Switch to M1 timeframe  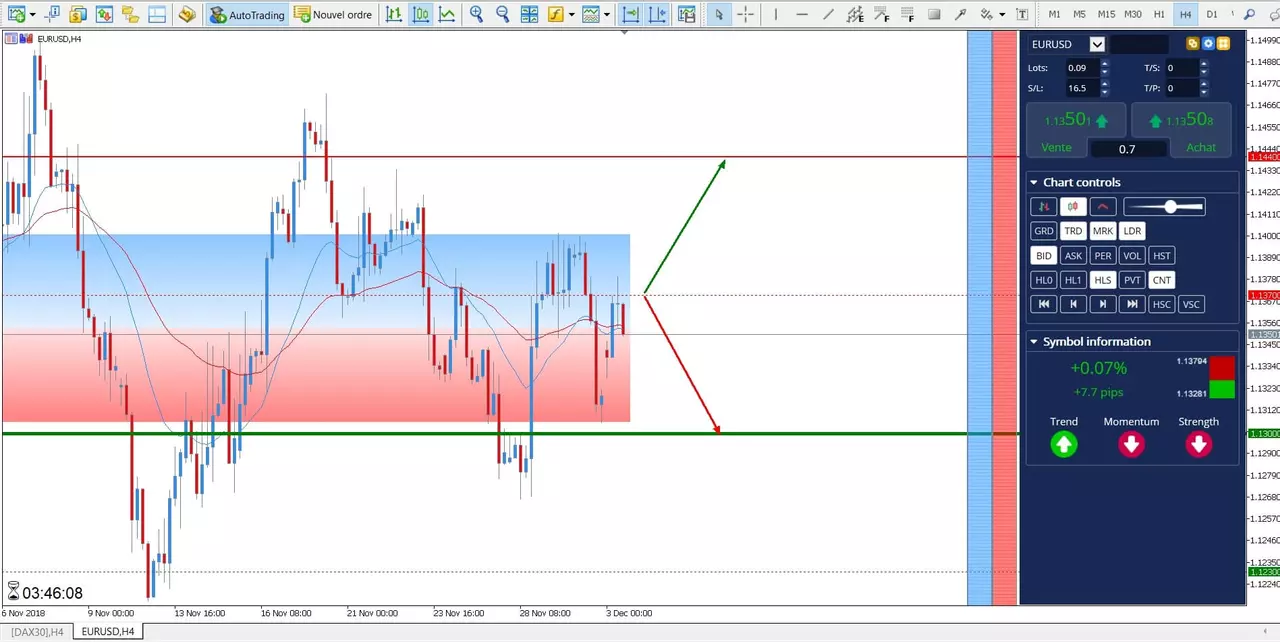[1054, 14]
